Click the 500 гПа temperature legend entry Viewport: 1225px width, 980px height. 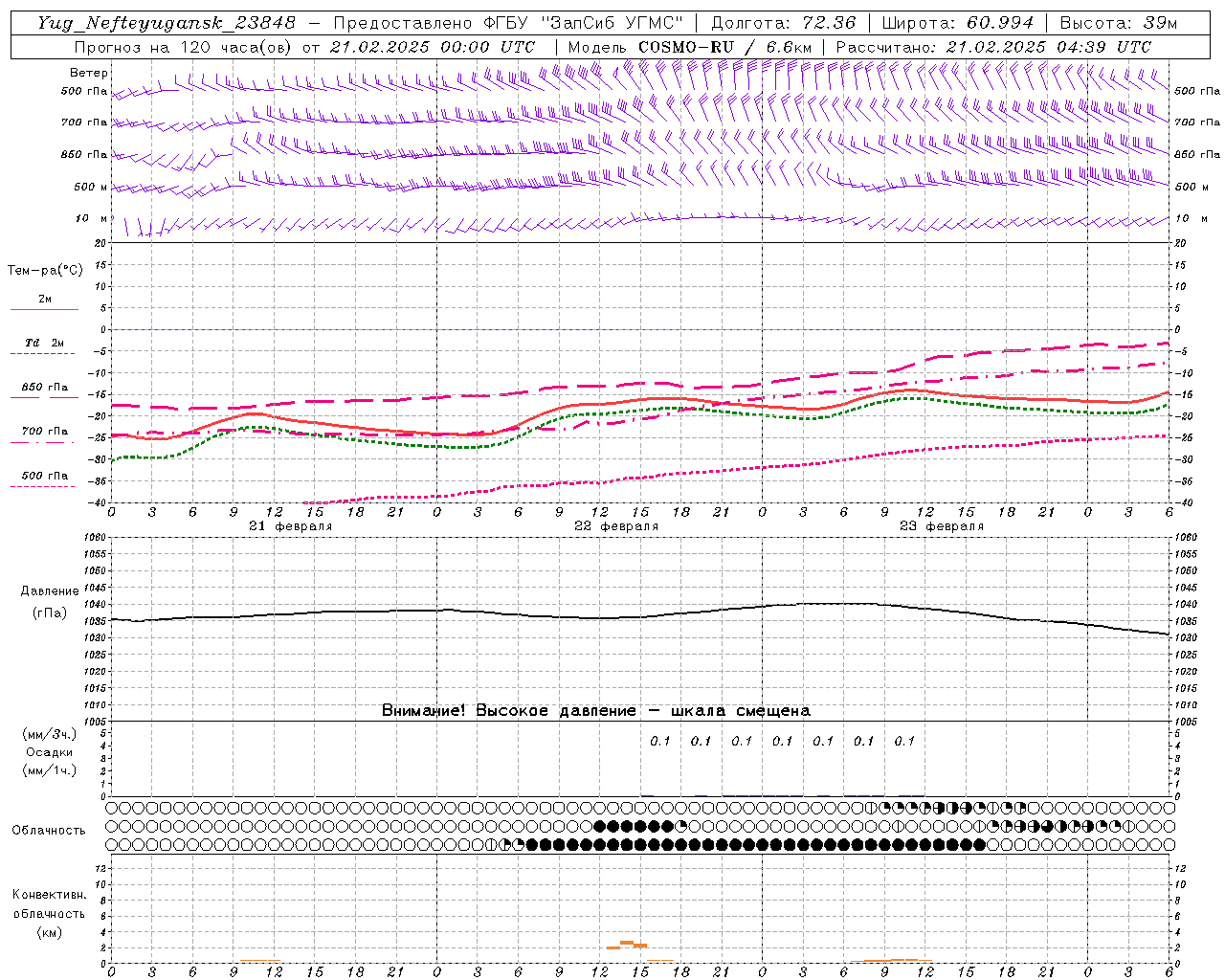(44, 479)
